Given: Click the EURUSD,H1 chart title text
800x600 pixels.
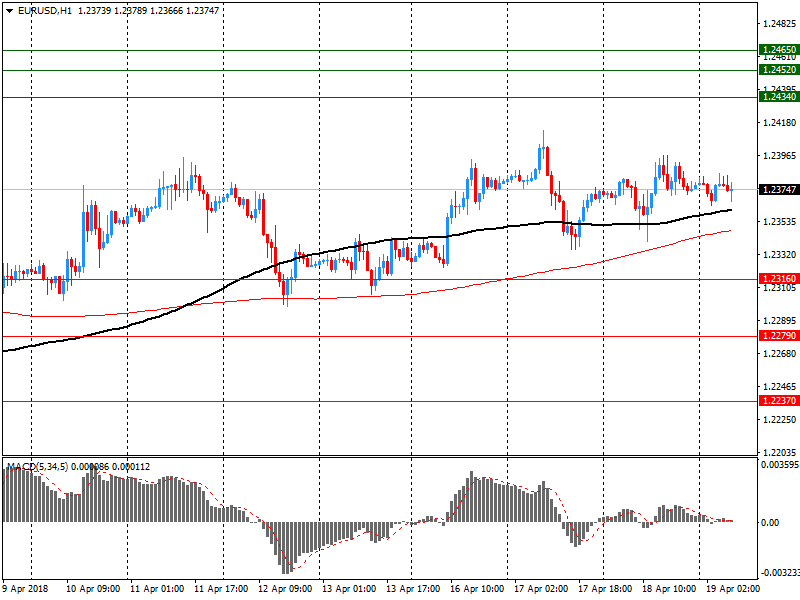Looking at the screenshot, I should click(45, 11).
